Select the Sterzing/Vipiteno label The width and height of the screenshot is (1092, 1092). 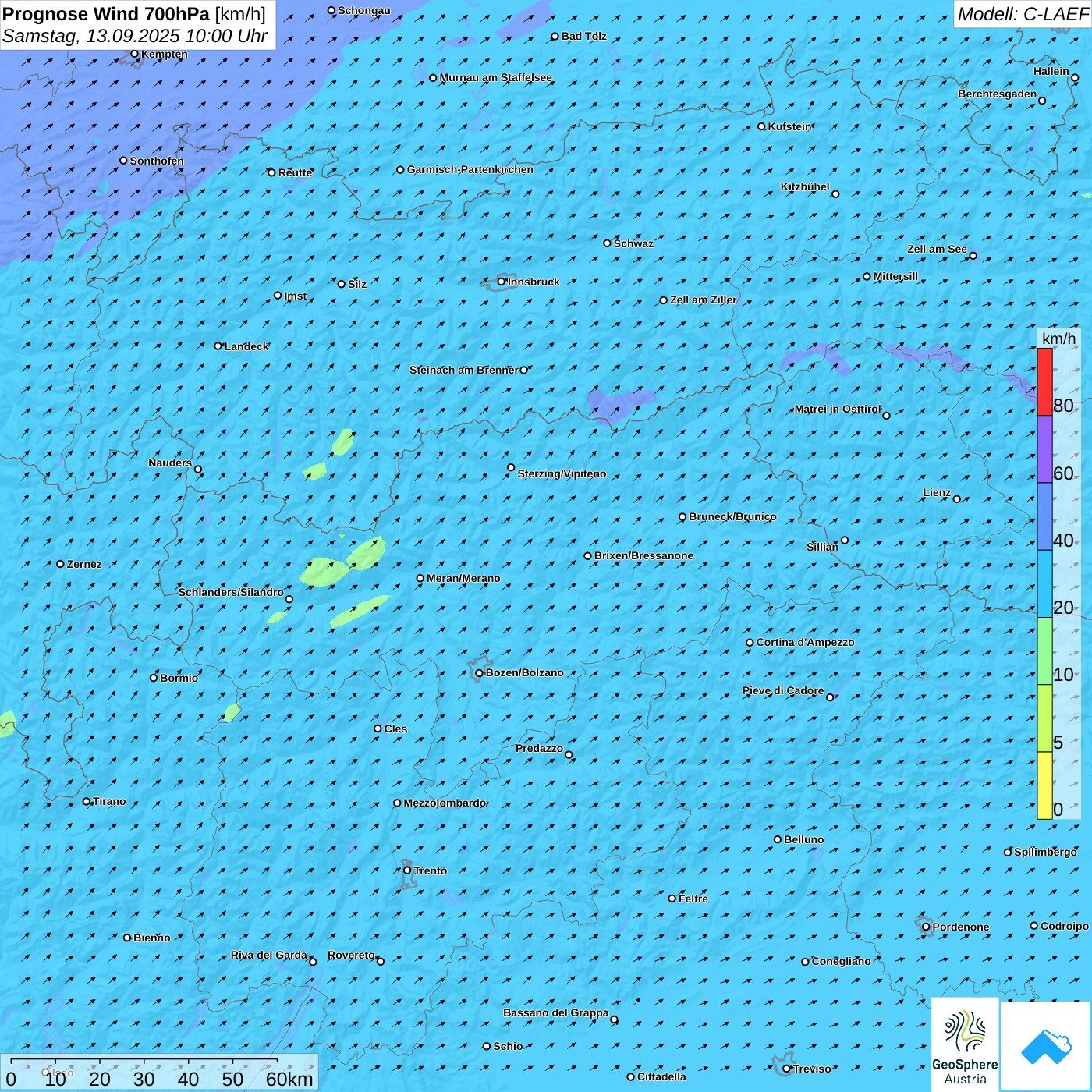click(x=562, y=473)
